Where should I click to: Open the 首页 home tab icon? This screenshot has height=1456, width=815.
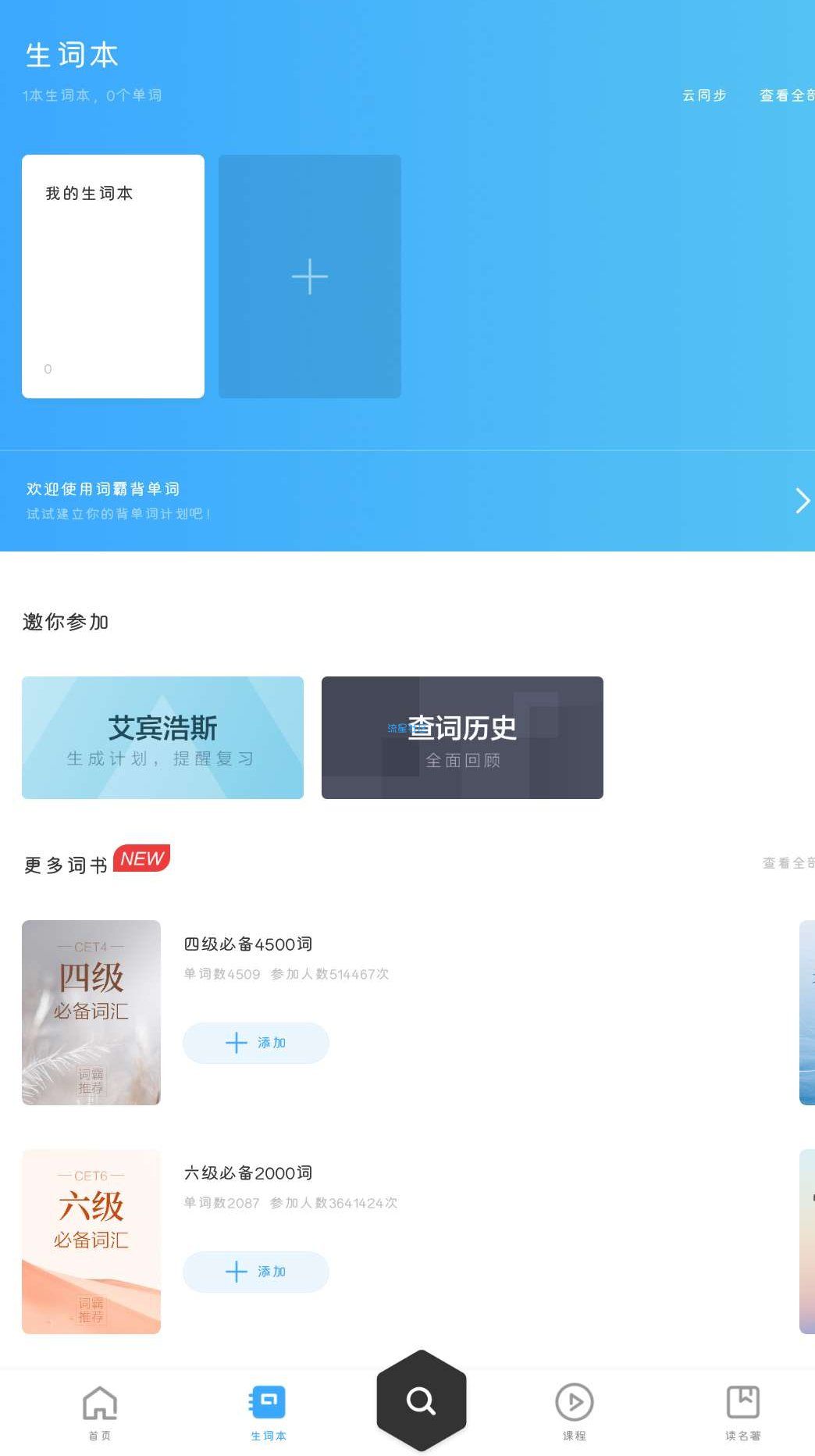(x=100, y=1403)
